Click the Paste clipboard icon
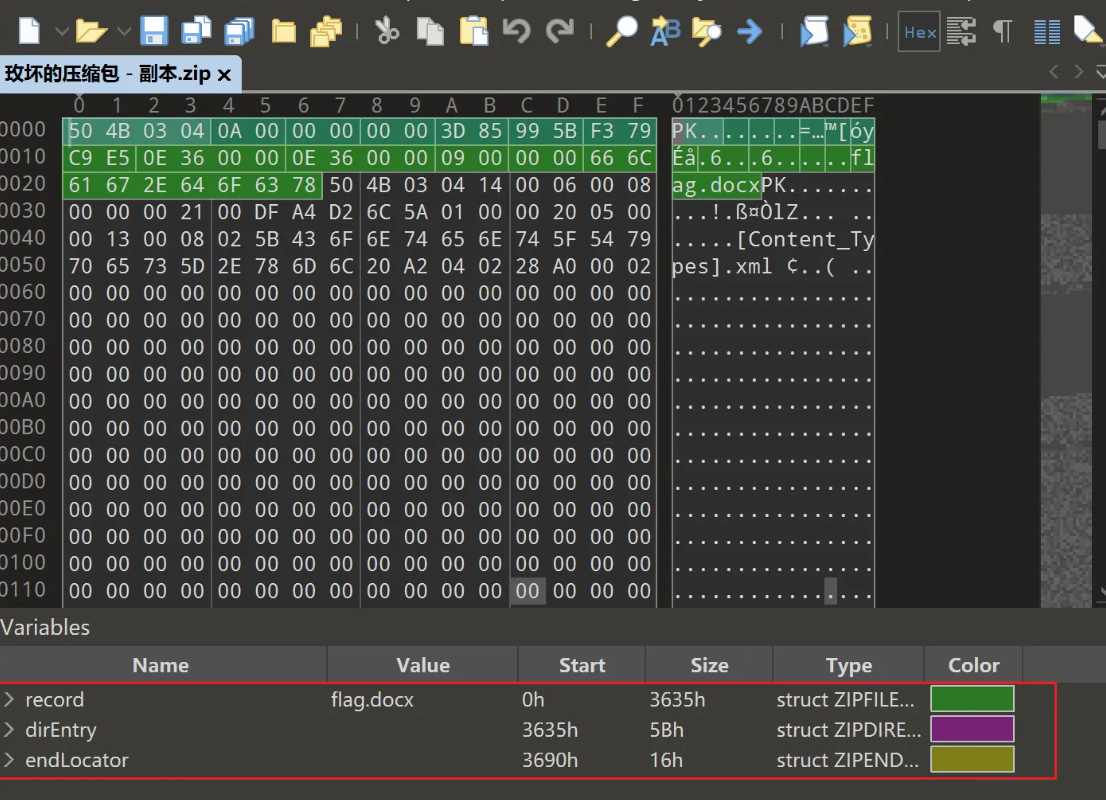Viewport: 1106px width, 800px height. coord(473,31)
